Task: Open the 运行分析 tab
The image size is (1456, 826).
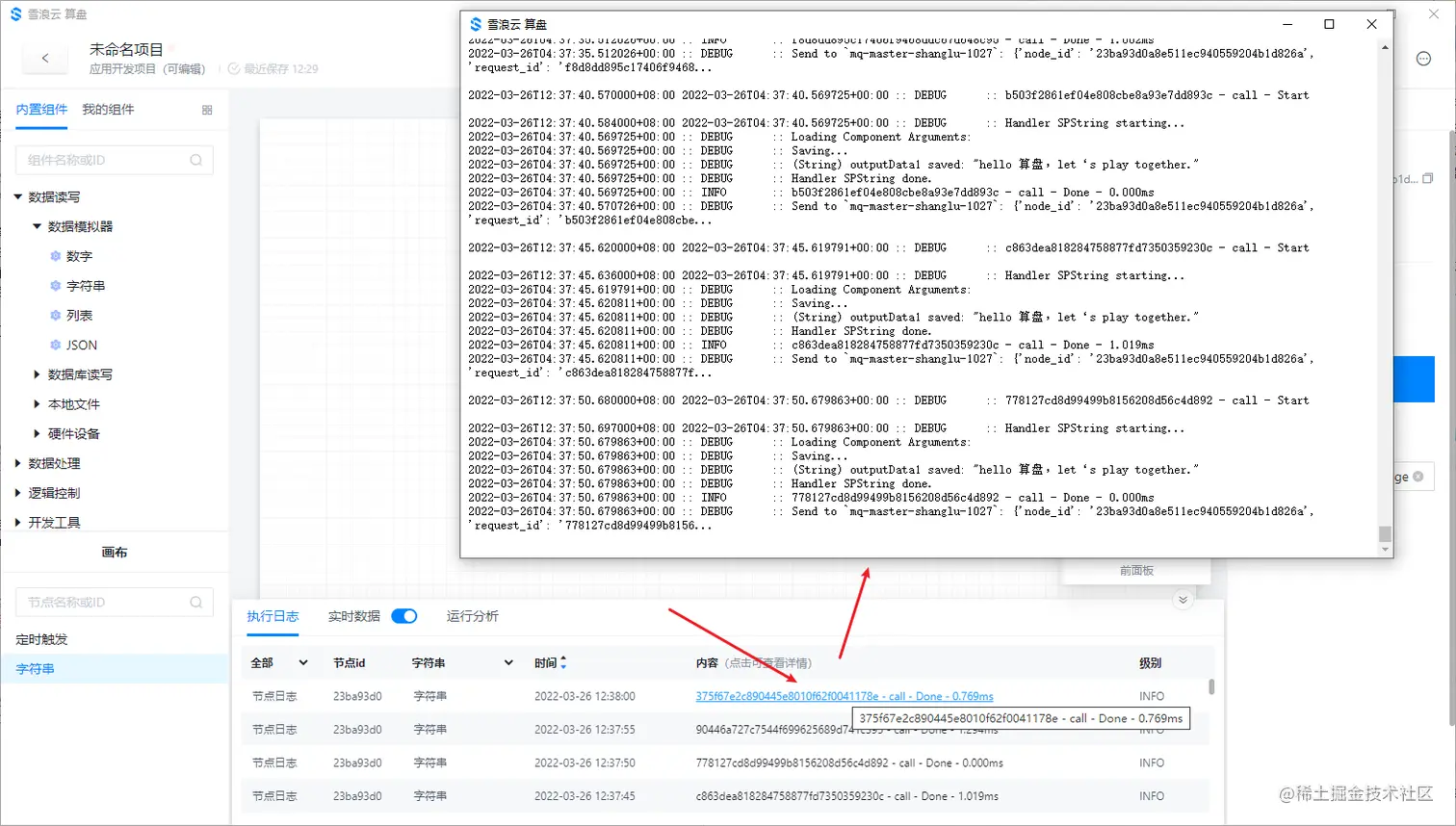Action: pyautogui.click(x=472, y=616)
